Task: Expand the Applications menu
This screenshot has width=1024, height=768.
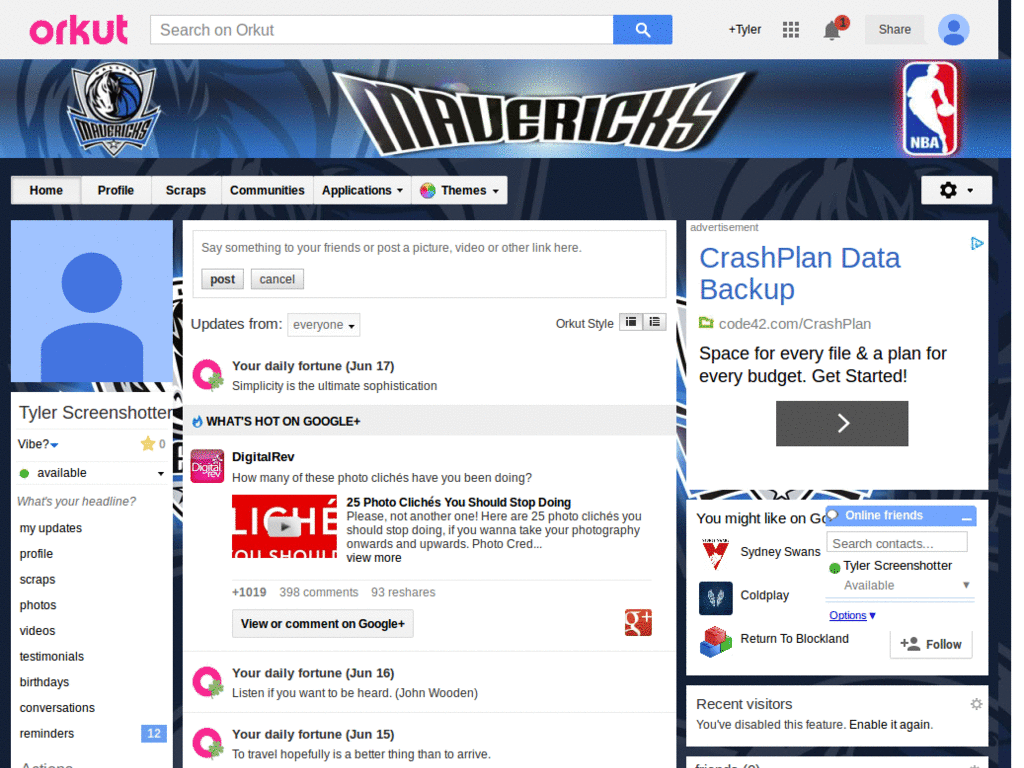Action: tap(362, 190)
